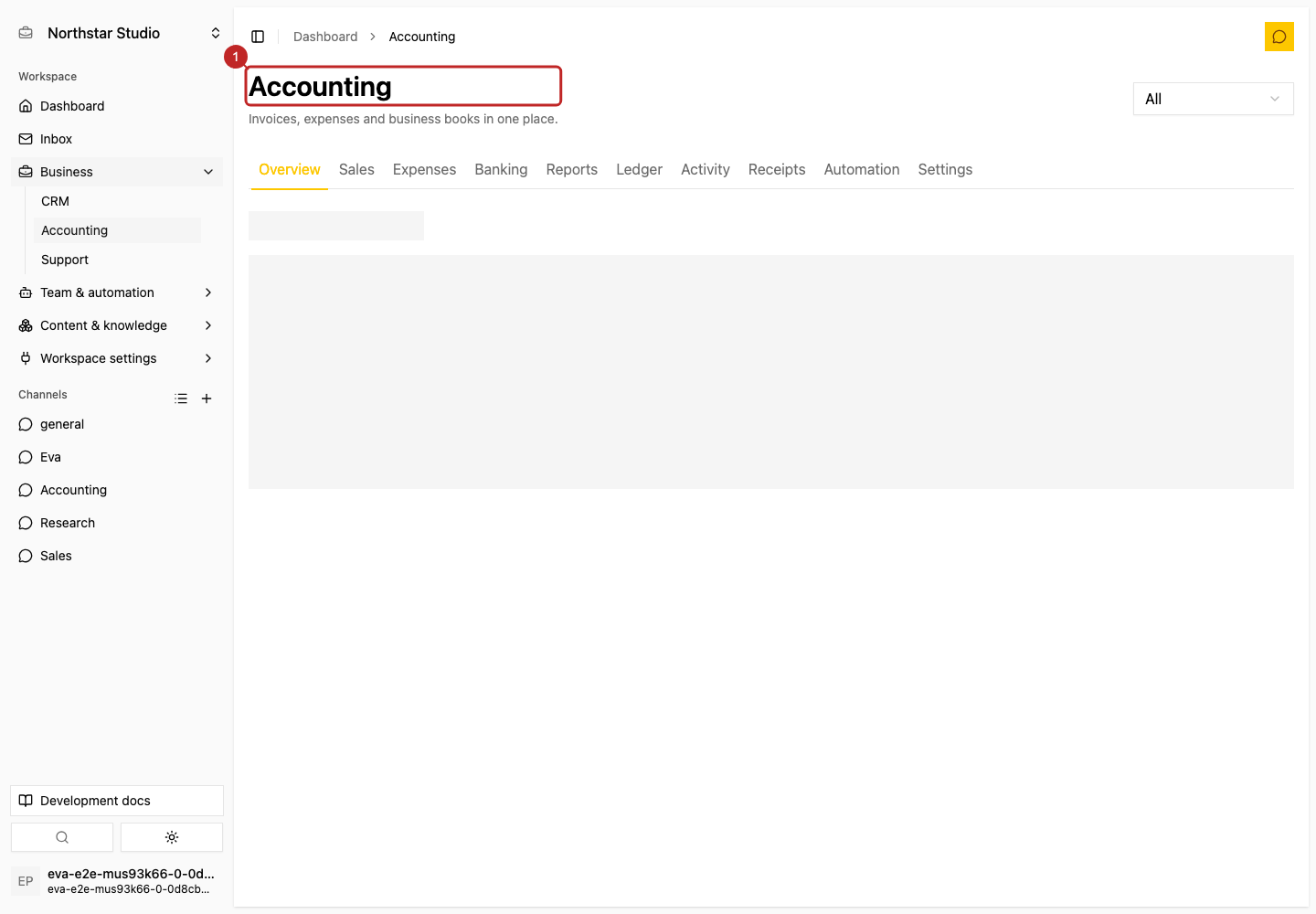1316x914 pixels.
Task: Click the Dashboard breadcrumb link
Action: tap(325, 37)
